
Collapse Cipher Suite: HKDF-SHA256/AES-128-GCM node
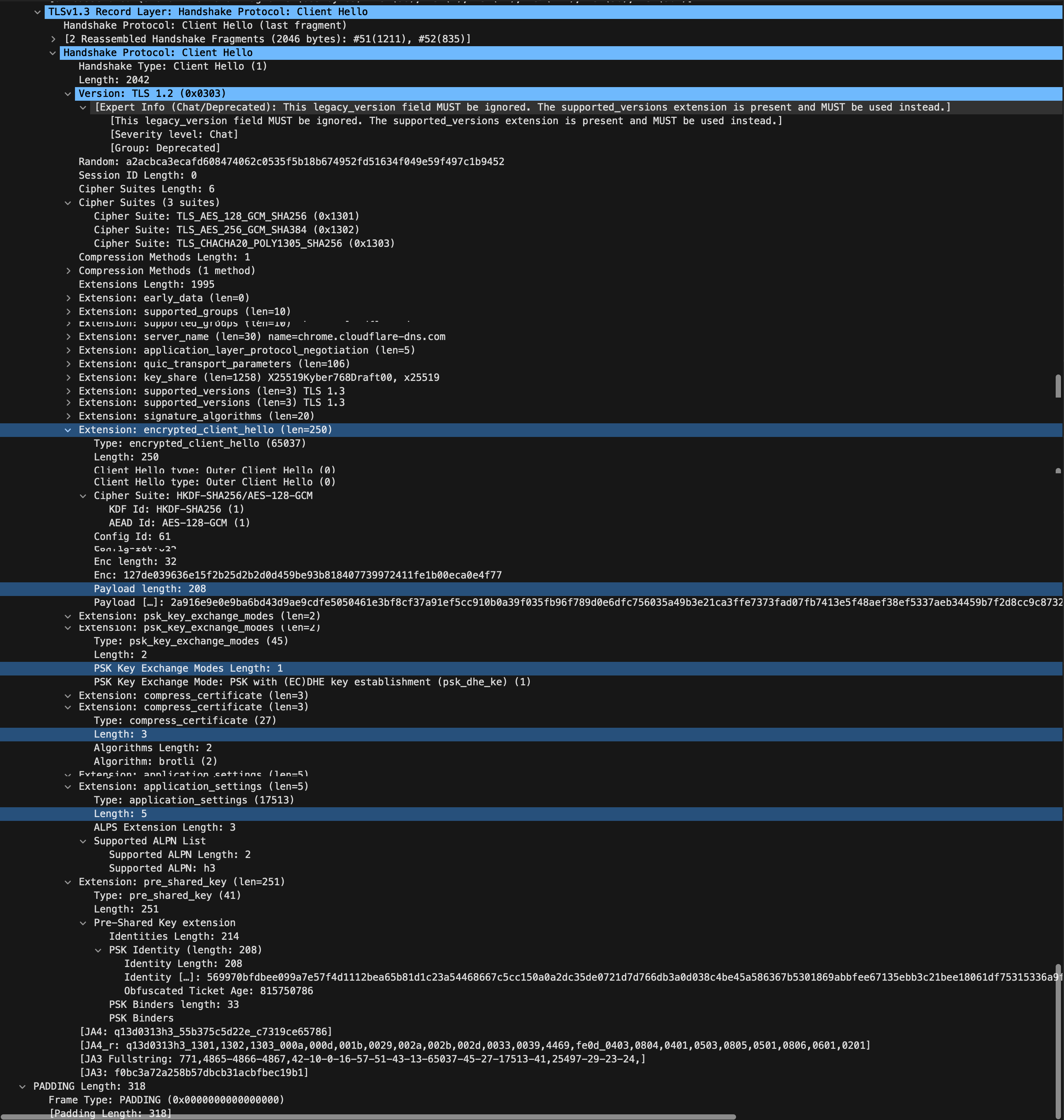click(83, 496)
